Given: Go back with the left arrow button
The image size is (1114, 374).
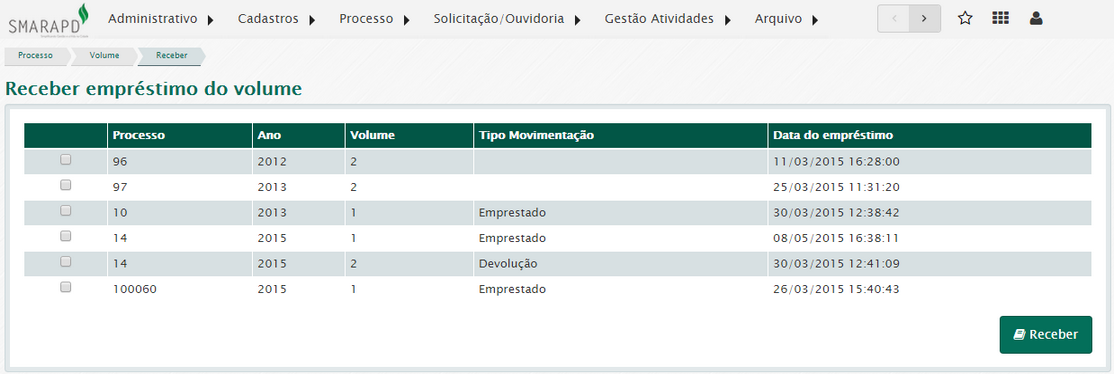Looking at the screenshot, I should [894, 18].
